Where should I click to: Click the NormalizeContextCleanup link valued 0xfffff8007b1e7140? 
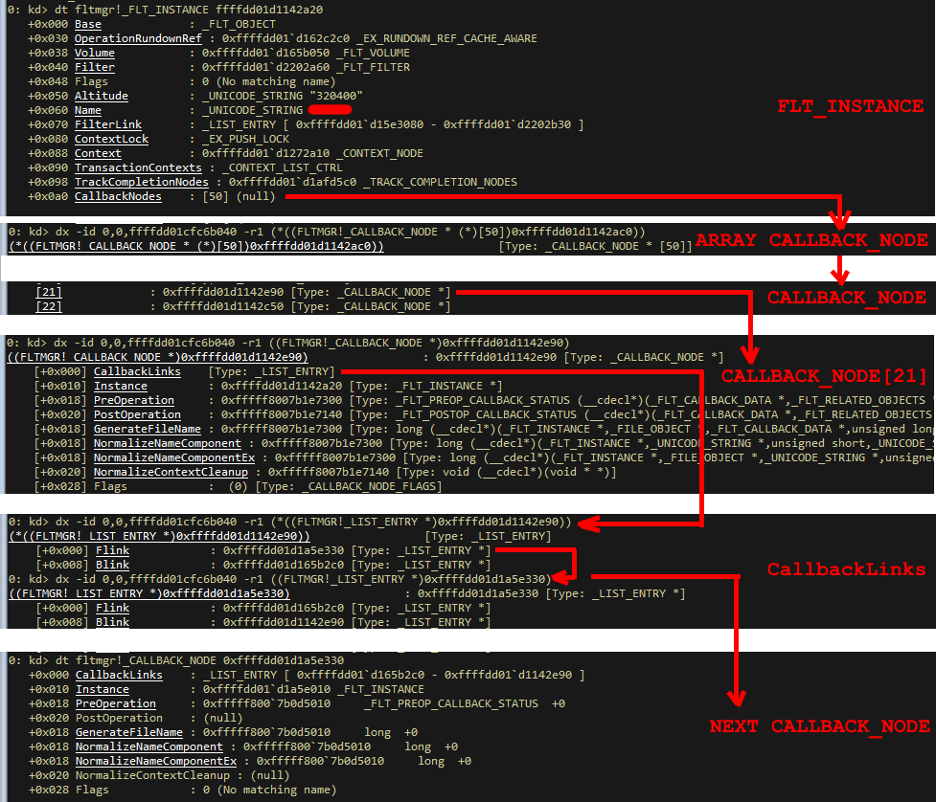pyautogui.click(x=171, y=472)
